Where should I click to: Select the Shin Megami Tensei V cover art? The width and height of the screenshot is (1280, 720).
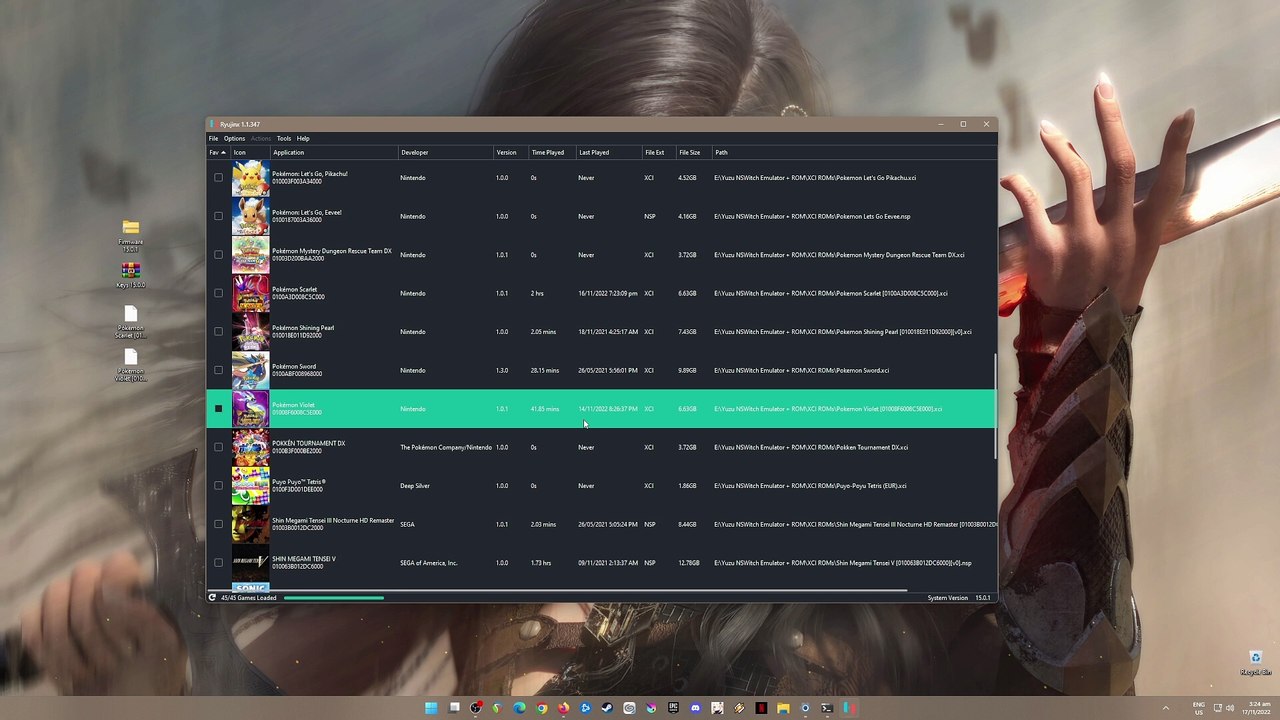point(250,563)
